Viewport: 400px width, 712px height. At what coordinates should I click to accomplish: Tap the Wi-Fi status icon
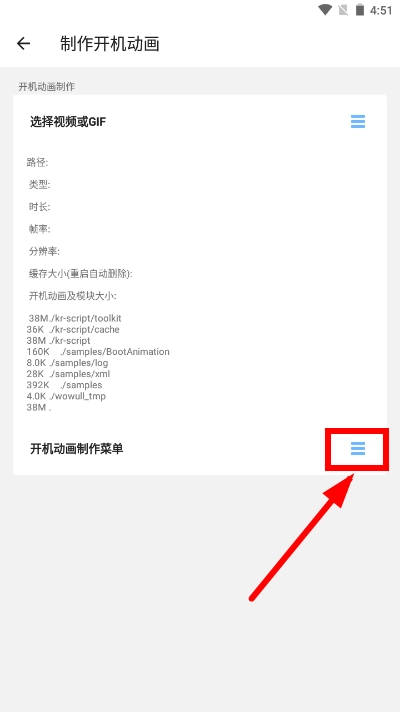point(325,10)
